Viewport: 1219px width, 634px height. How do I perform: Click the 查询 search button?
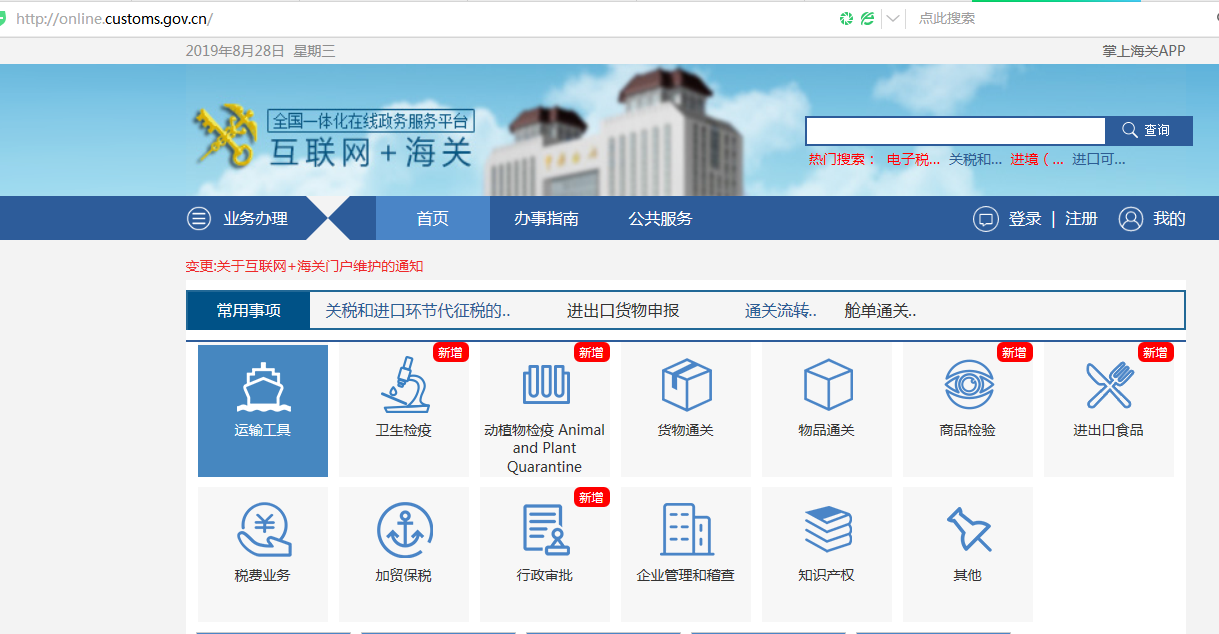point(1148,131)
